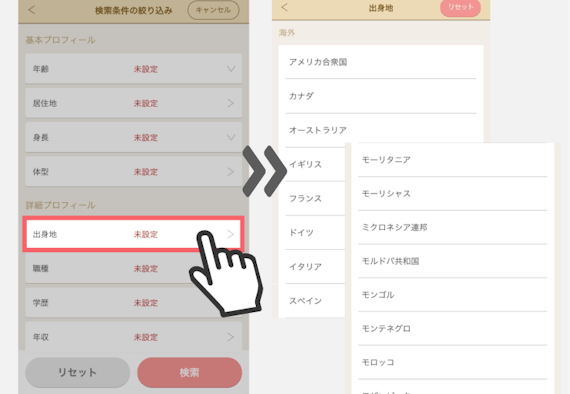
Task: Select カナダ from the list
Action: [381, 96]
